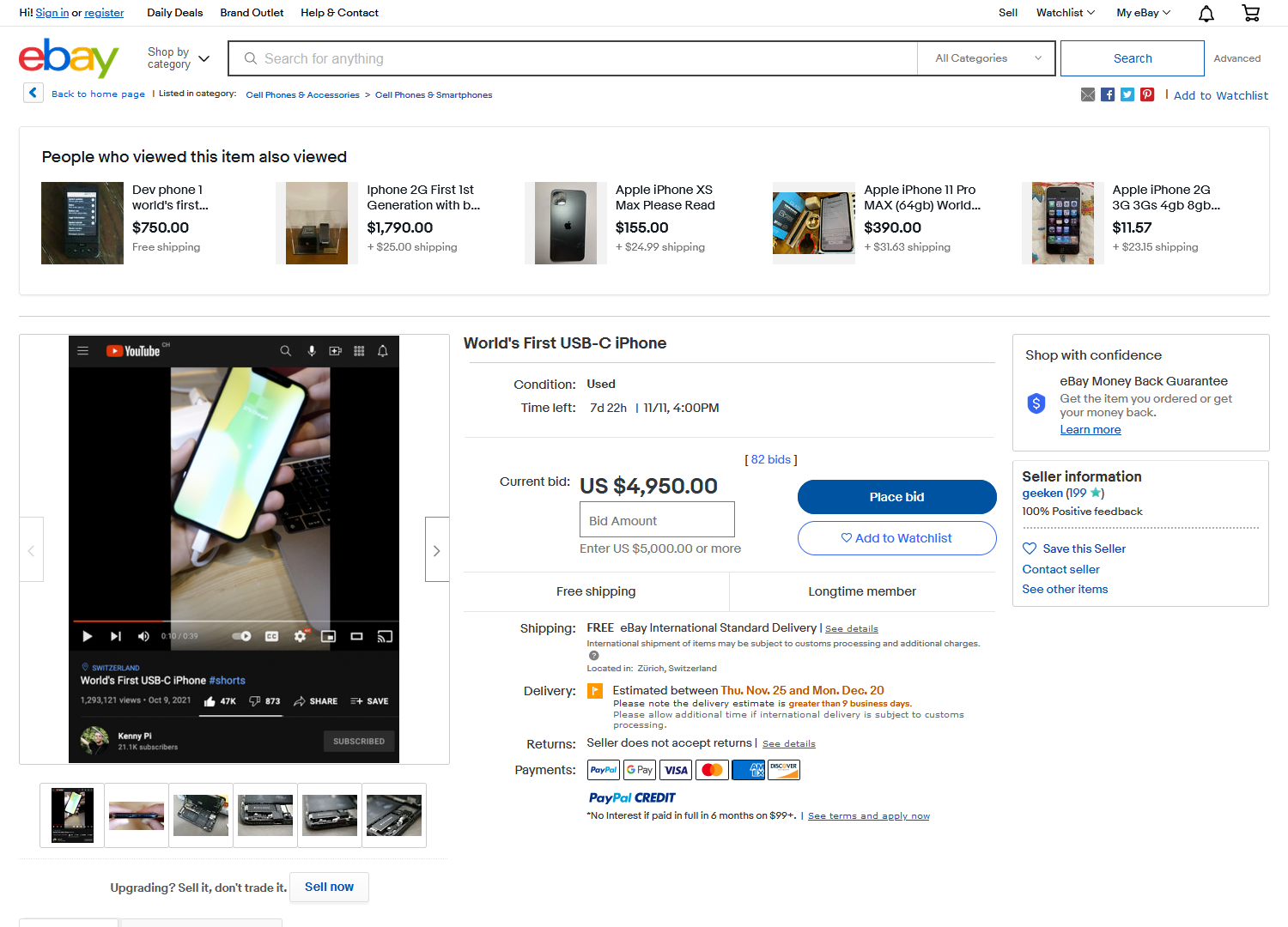Click the Place bid button
The image size is (1288, 927).
(x=897, y=497)
